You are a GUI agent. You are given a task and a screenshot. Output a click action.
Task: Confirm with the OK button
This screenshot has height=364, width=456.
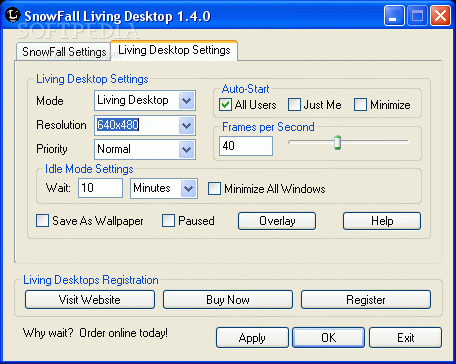(328, 338)
